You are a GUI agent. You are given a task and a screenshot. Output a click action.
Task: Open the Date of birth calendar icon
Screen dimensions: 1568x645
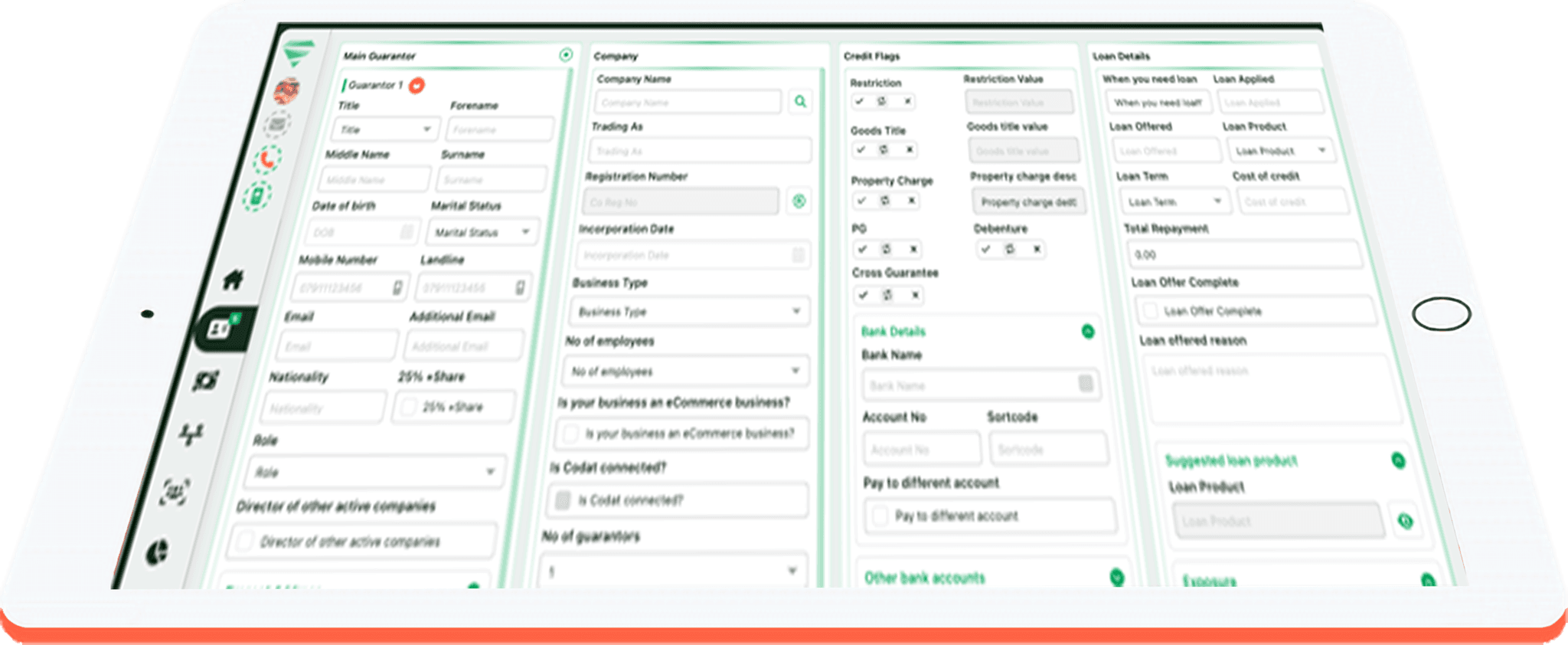click(407, 231)
